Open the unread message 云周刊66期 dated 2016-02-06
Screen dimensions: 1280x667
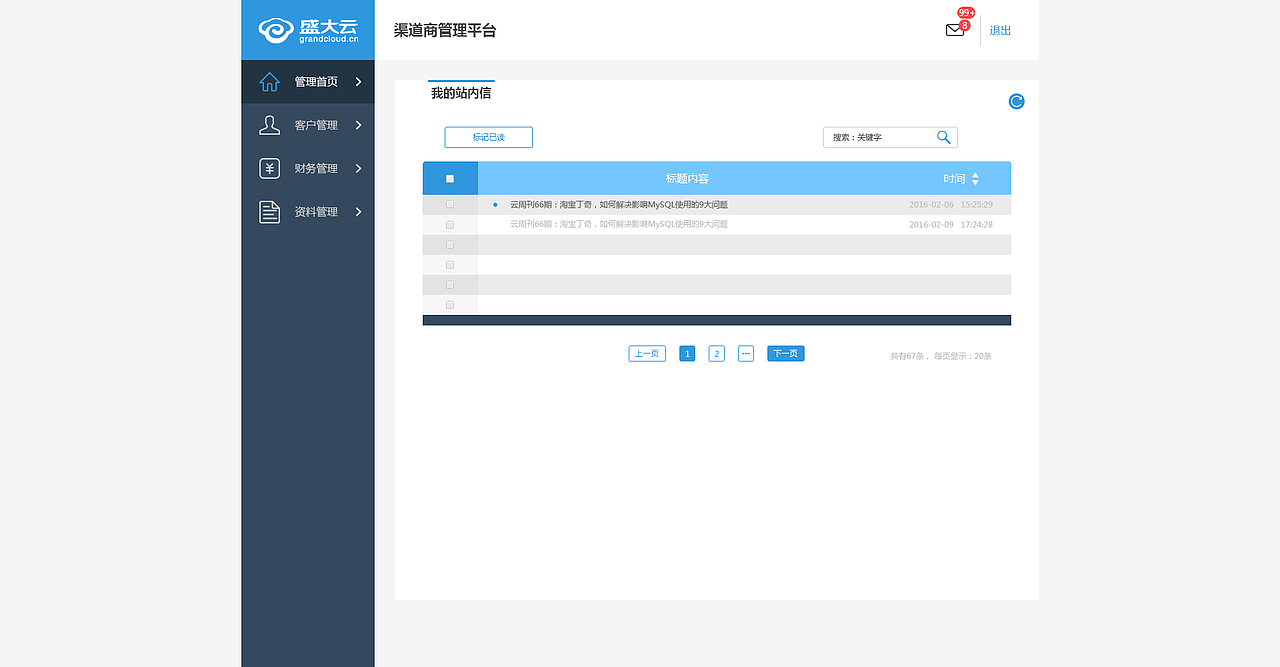click(619, 204)
